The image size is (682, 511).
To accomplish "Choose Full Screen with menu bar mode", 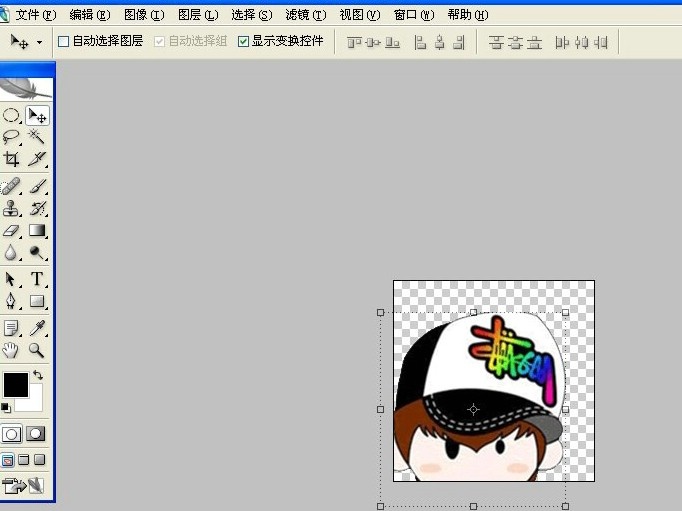I will pos(24,460).
